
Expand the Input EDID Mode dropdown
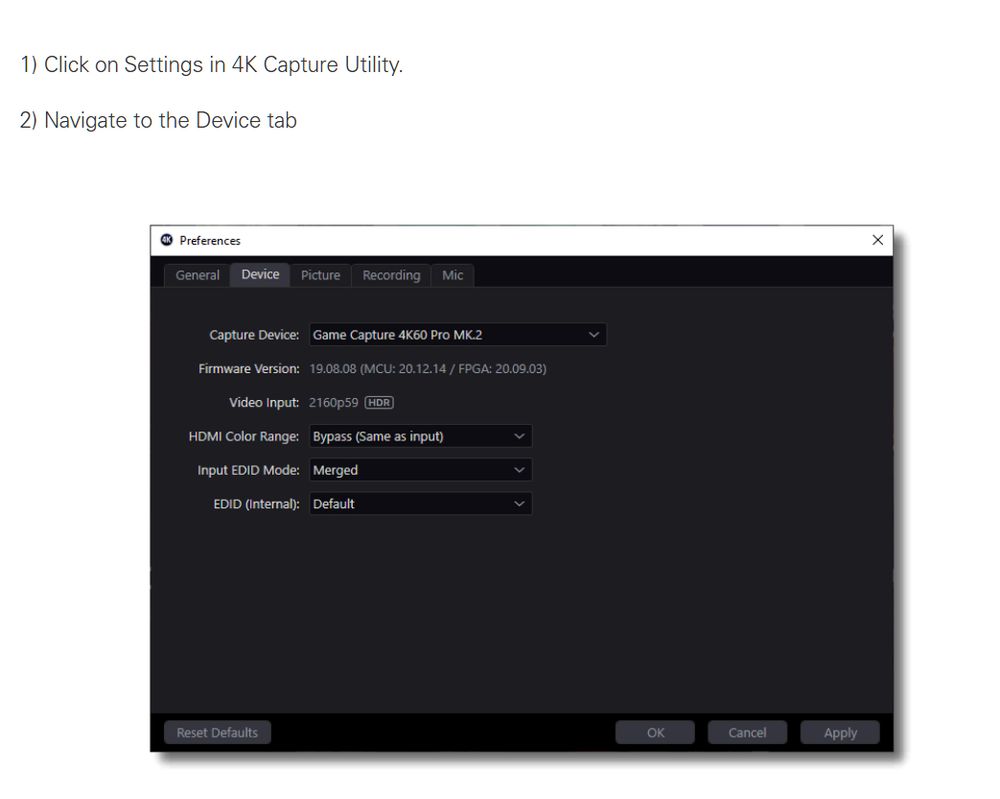pyautogui.click(x=420, y=470)
